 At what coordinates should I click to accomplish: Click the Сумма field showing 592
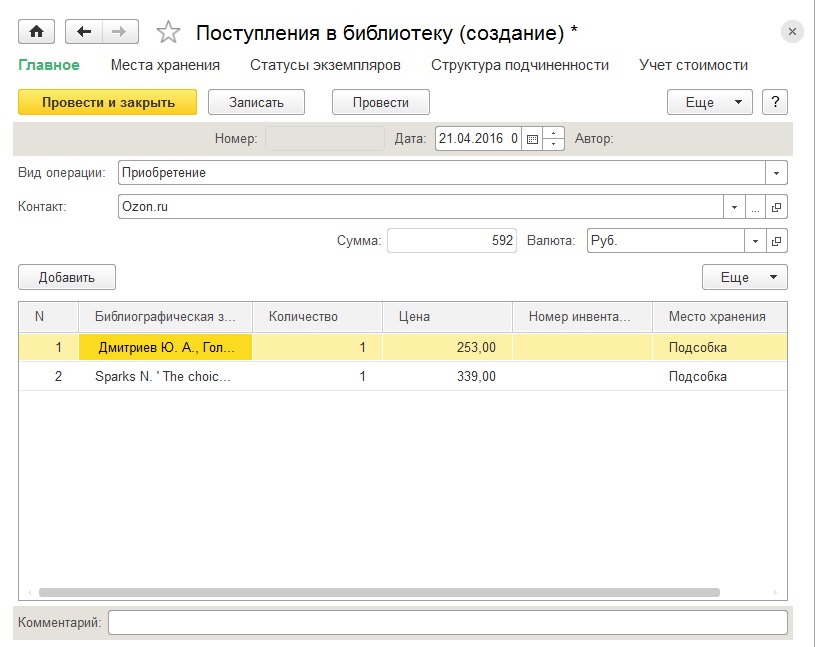(x=452, y=241)
